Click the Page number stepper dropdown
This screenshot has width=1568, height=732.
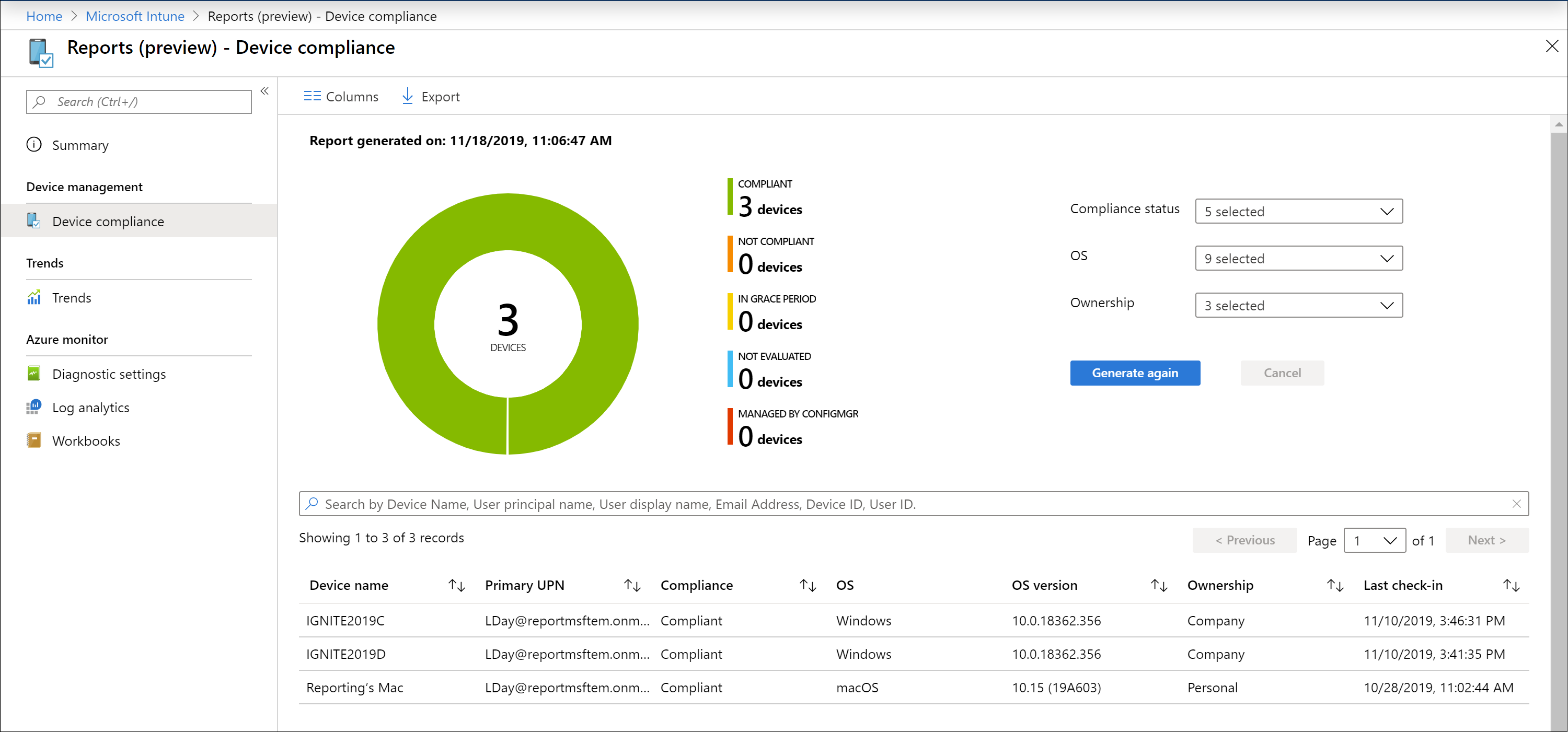(x=1374, y=539)
